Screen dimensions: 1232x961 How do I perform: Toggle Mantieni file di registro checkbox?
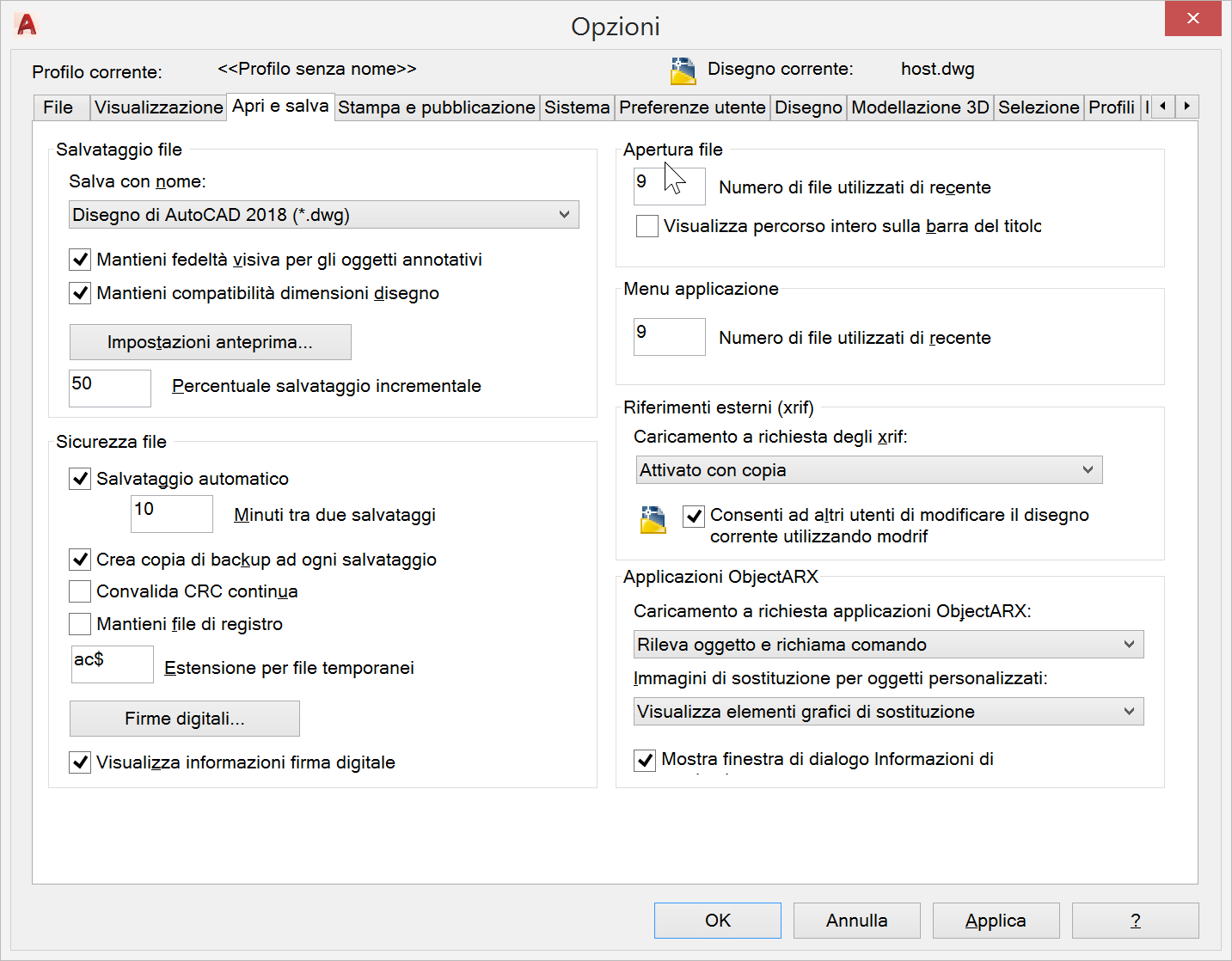pyautogui.click(x=80, y=624)
